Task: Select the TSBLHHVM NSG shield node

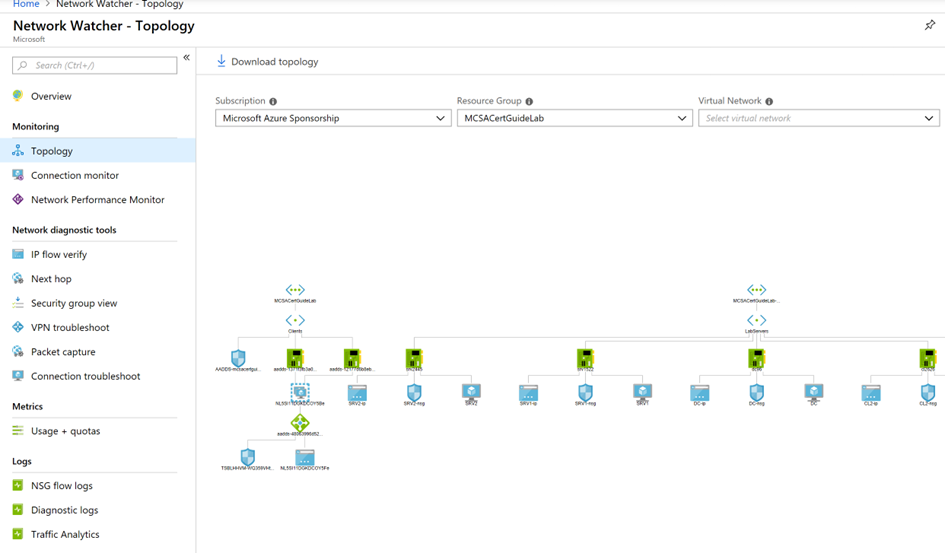Action: tap(248, 457)
